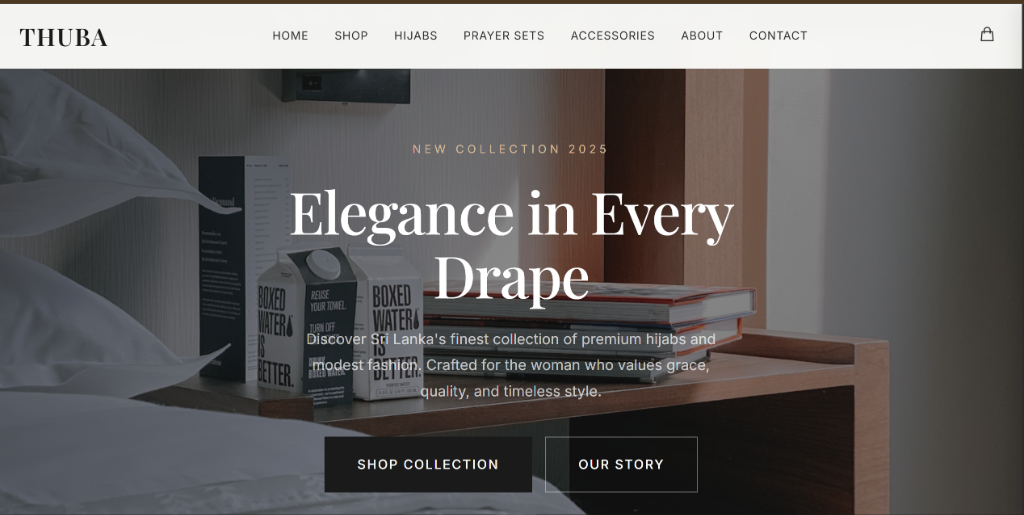The height and width of the screenshot is (515, 1024).
Task: Open the shopping bag cart icon
Action: tap(987, 35)
